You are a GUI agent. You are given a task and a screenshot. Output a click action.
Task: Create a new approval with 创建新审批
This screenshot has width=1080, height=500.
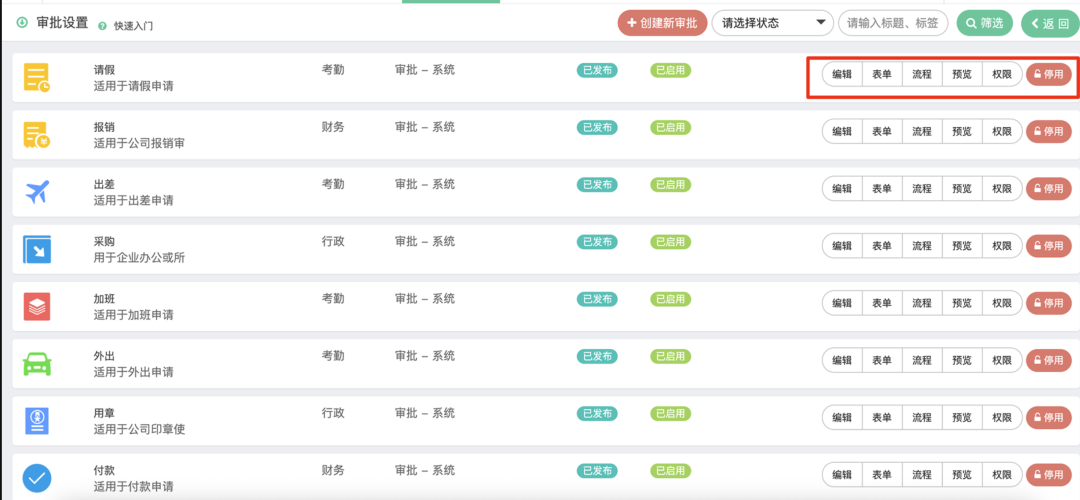[x=663, y=23]
